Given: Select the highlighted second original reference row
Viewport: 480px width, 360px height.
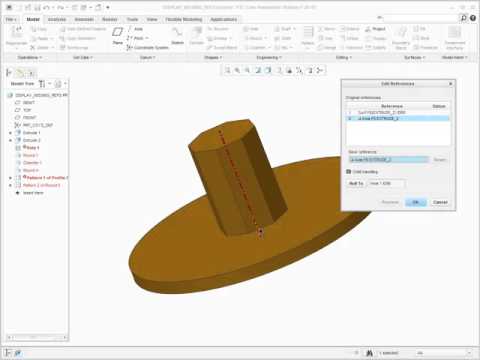Looking at the screenshot, I should coord(398,118).
